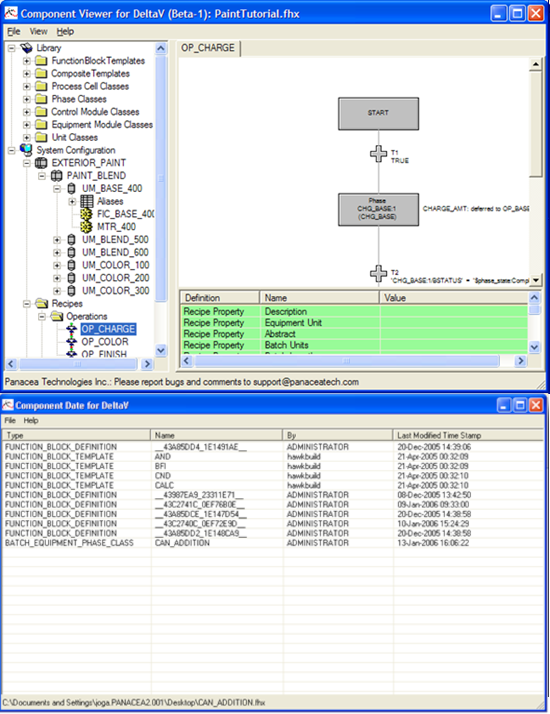Click the T1 transition cross symbol

pos(378,154)
